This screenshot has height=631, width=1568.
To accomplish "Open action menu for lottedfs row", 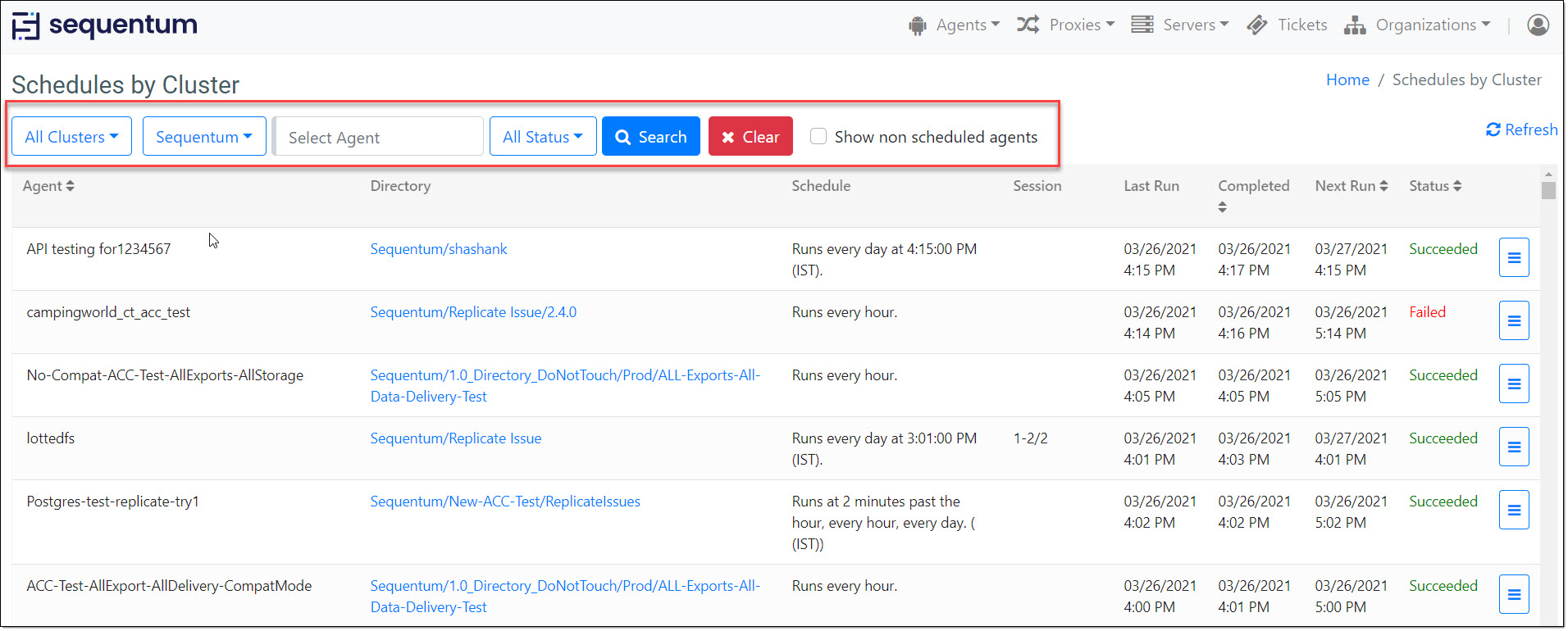I will coord(1513,447).
